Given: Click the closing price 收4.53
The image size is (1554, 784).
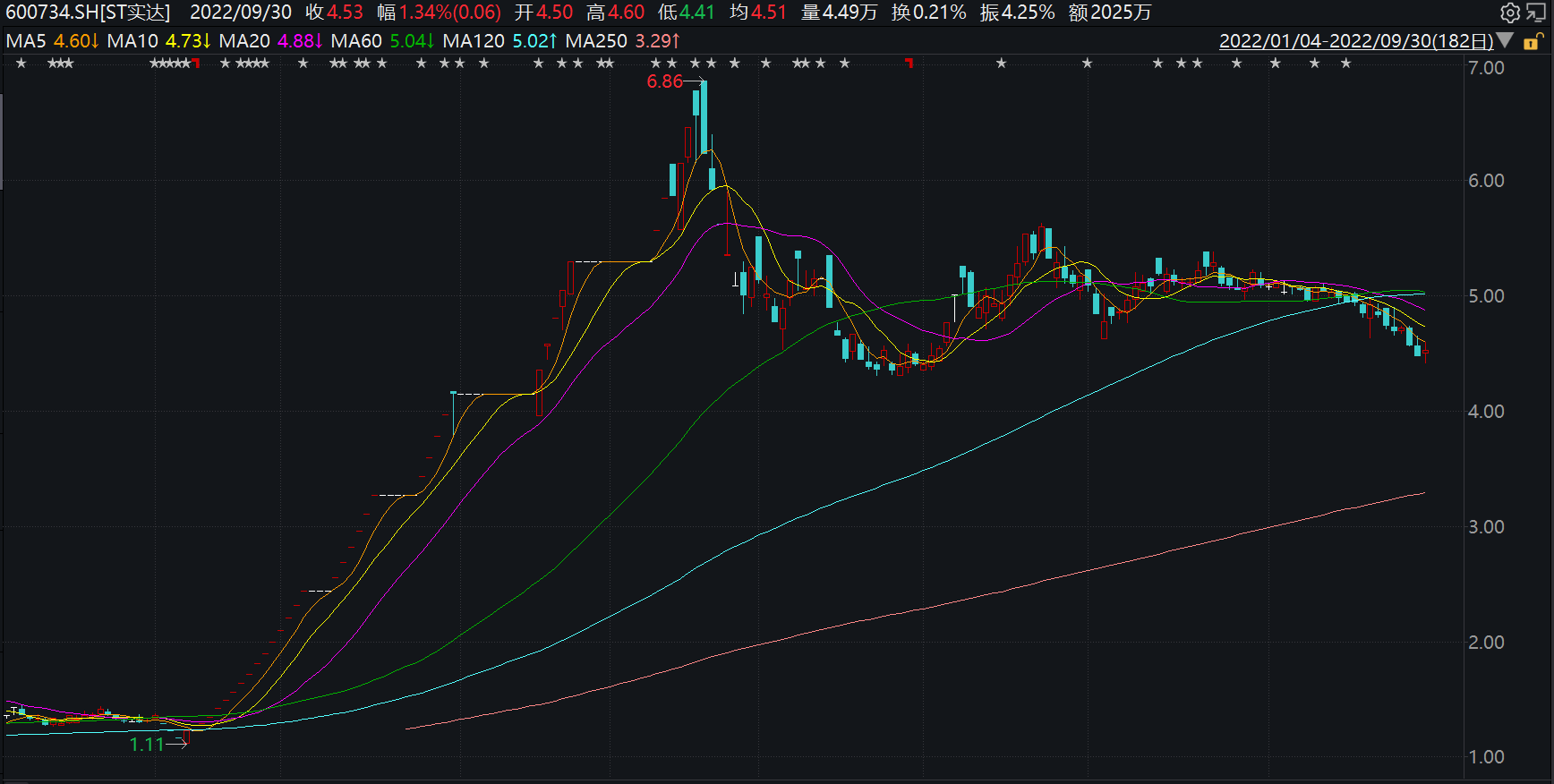Looking at the screenshot, I should coord(334,13).
